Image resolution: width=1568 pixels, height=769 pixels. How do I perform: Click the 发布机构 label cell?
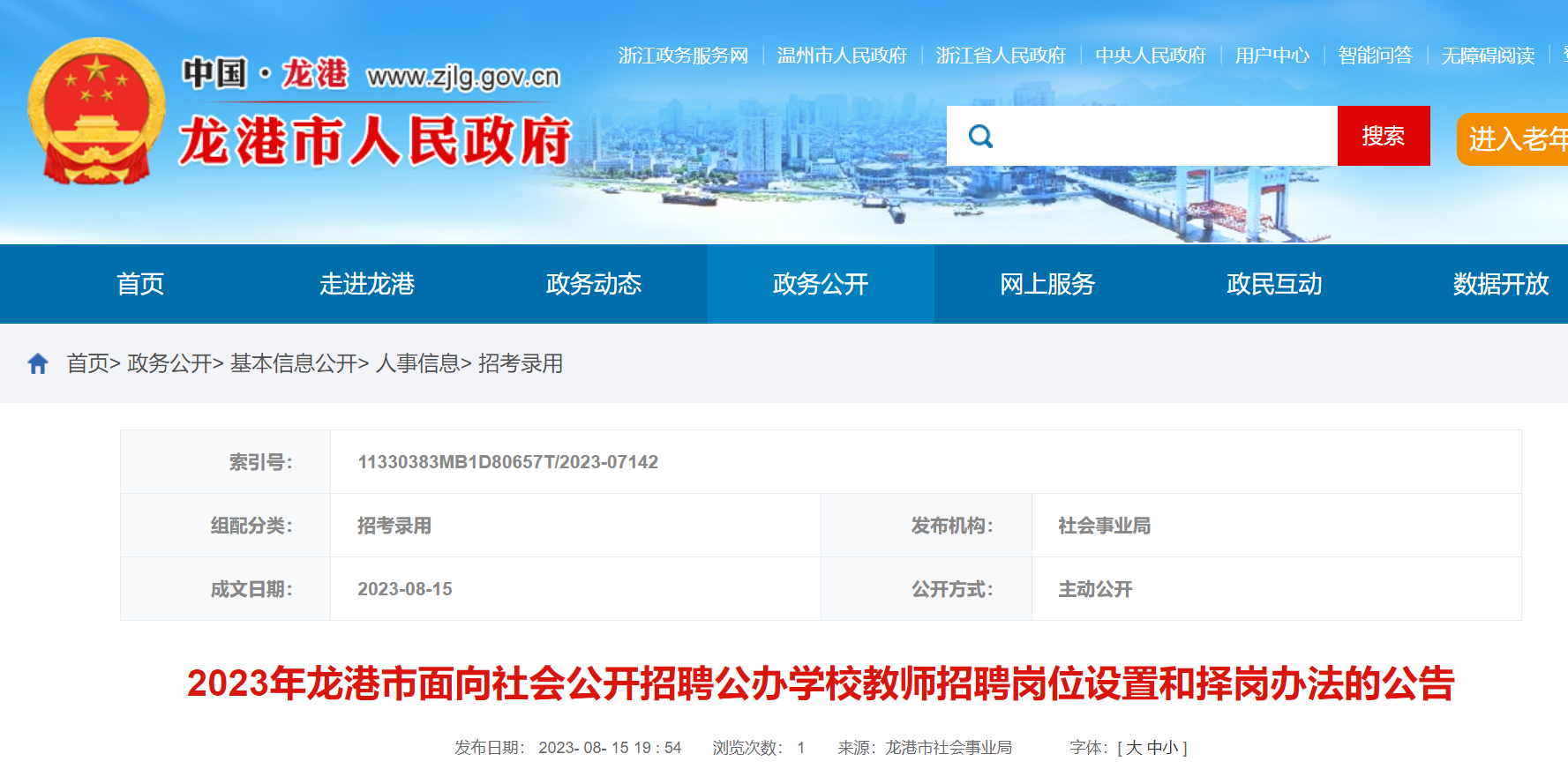(927, 526)
